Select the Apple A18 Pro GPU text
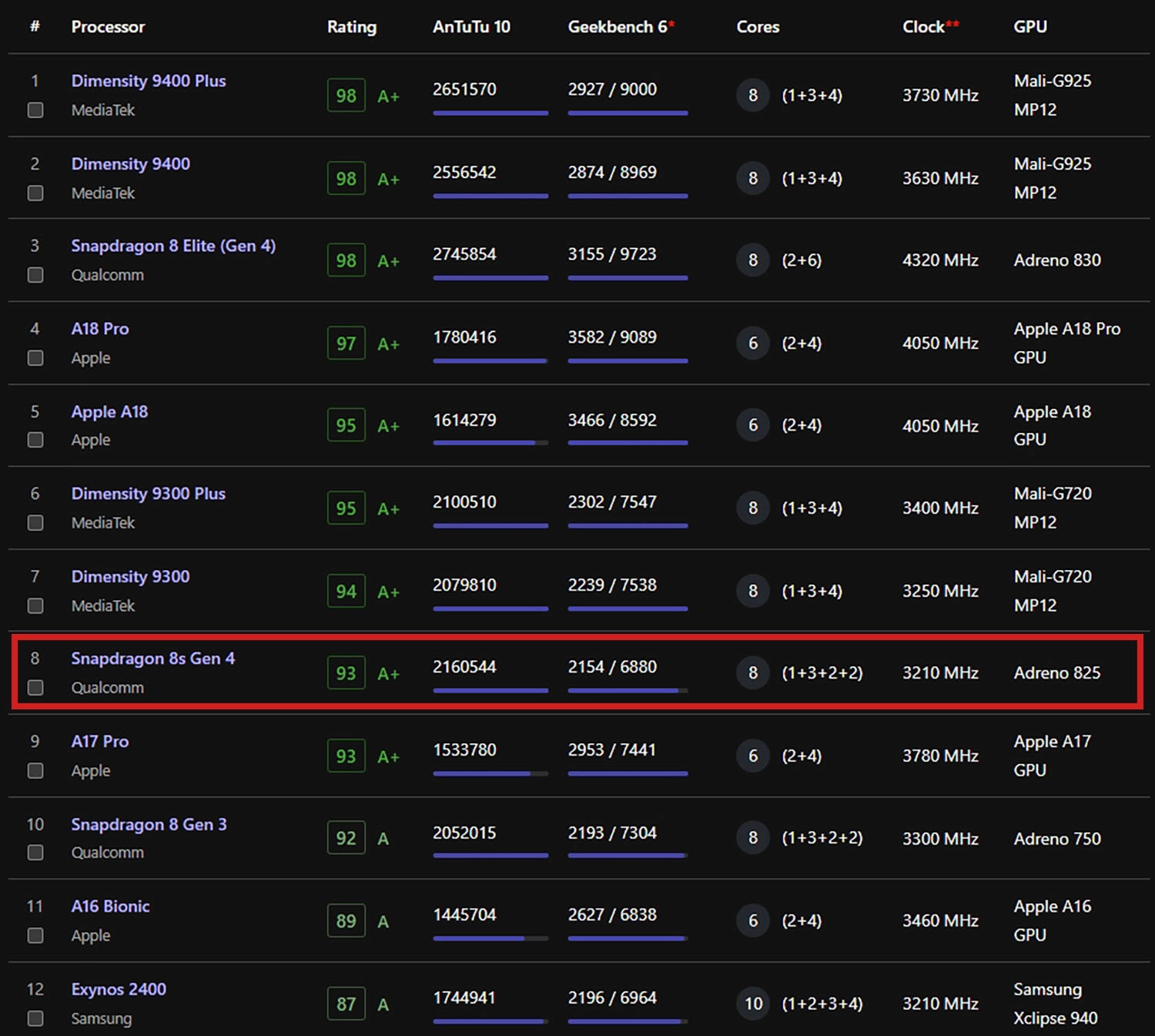This screenshot has height=1036, width=1155. [1067, 343]
